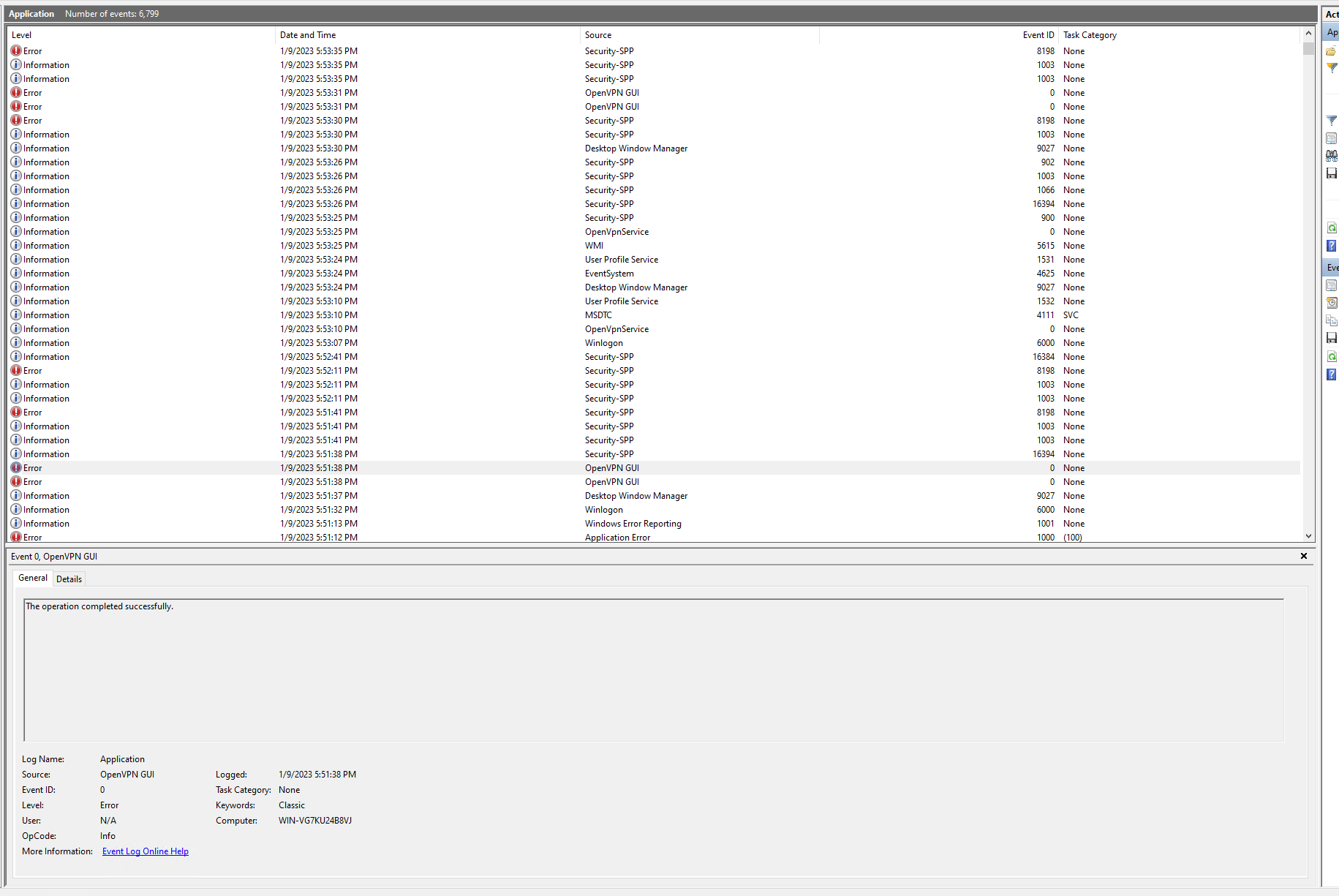Save all events in the log

pos(1331,173)
